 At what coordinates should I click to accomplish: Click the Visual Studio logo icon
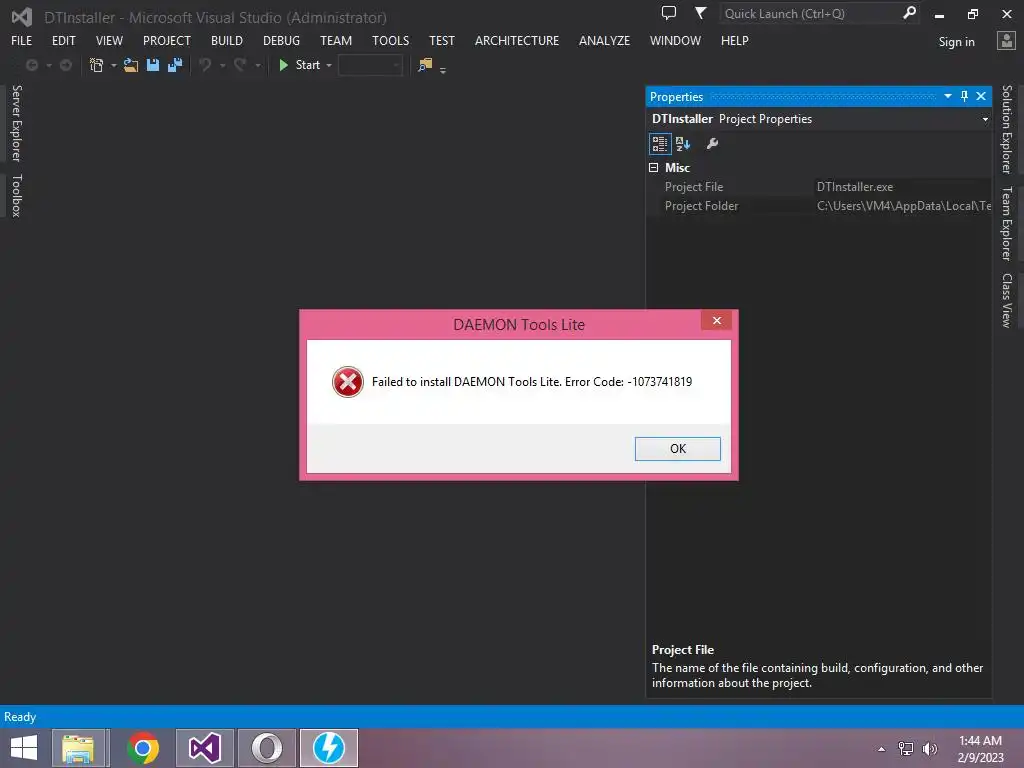coord(22,17)
